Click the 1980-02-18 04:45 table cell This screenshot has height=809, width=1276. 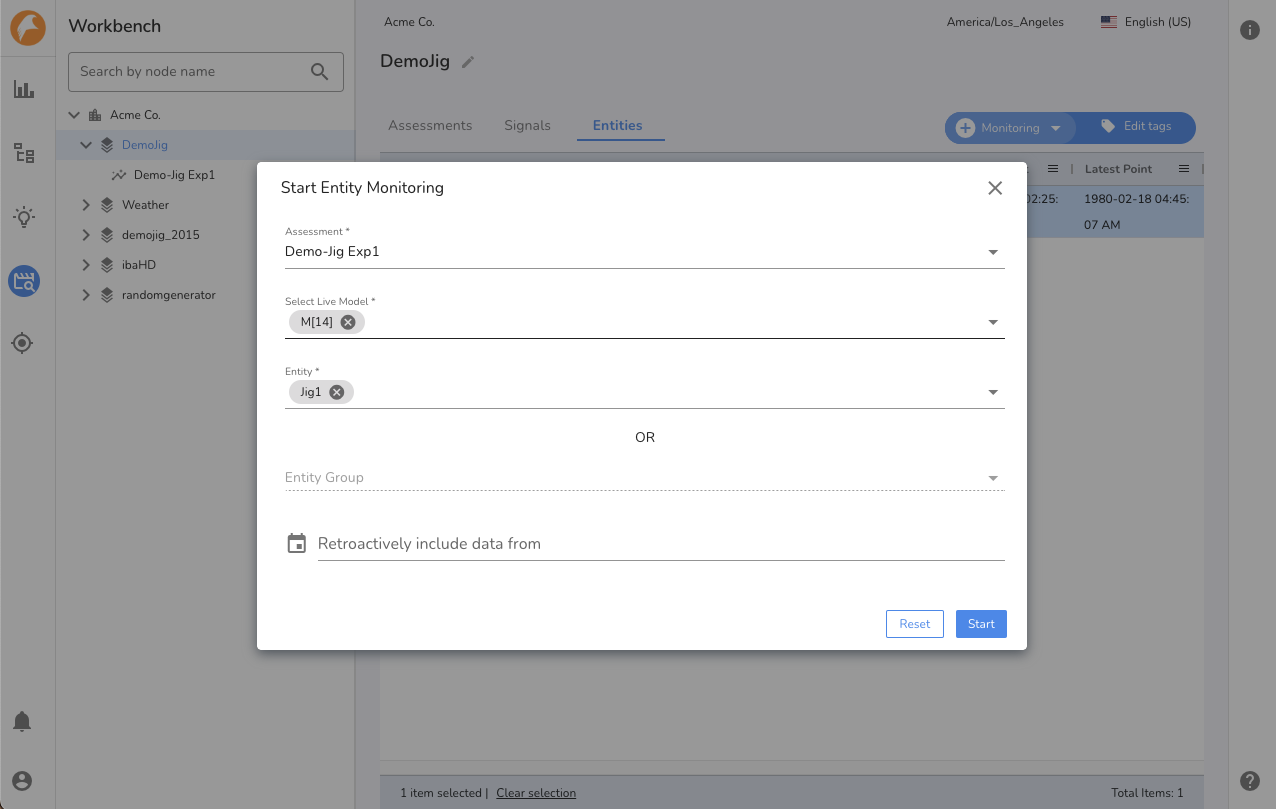(x=1136, y=212)
